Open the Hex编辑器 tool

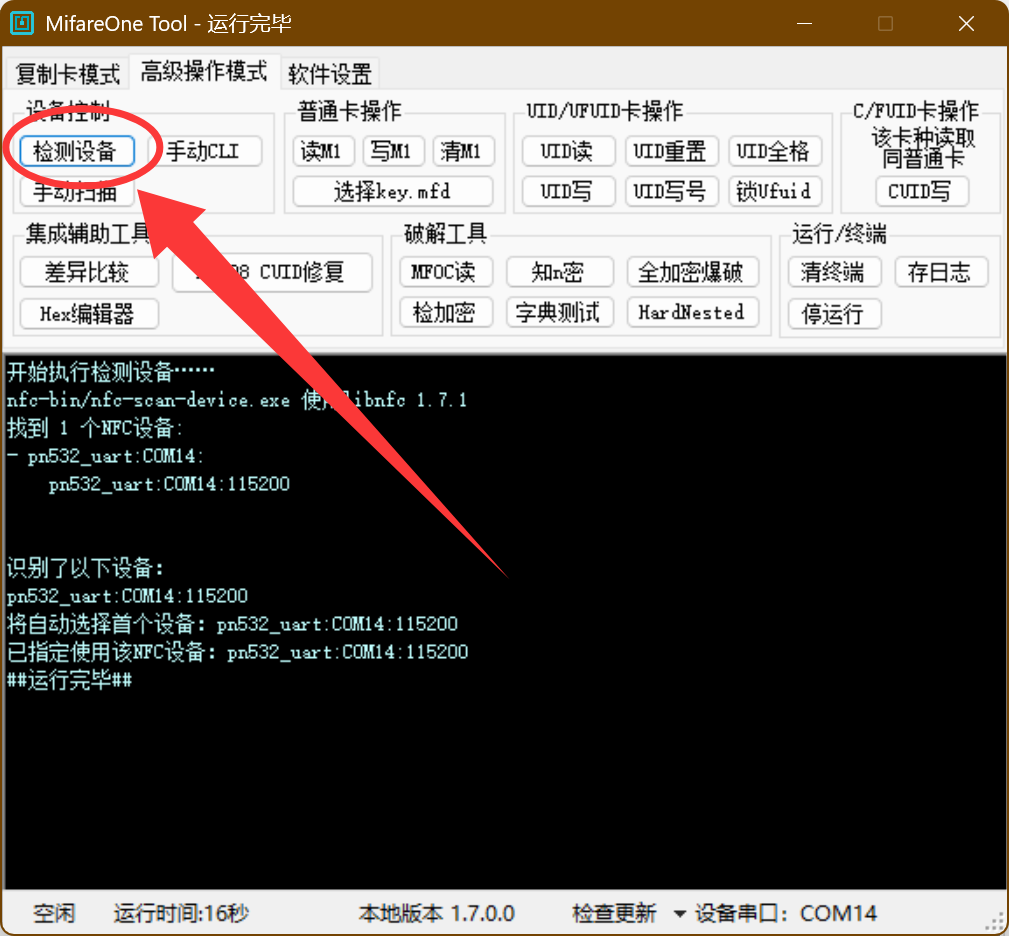[89, 313]
